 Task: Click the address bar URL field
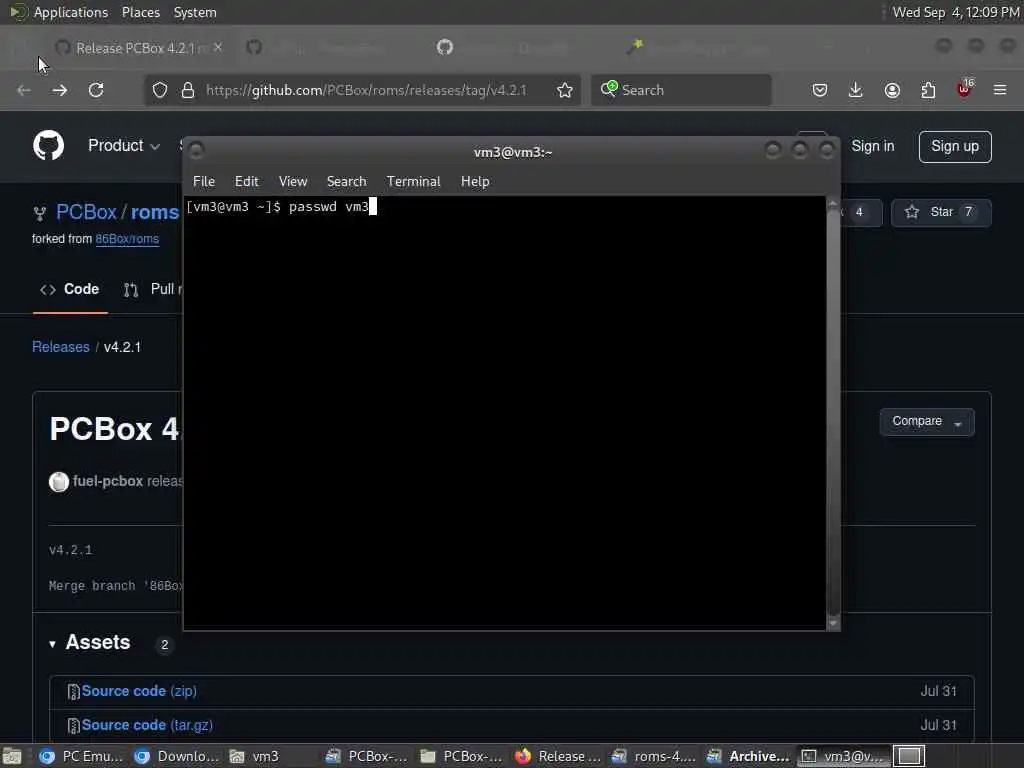366,90
